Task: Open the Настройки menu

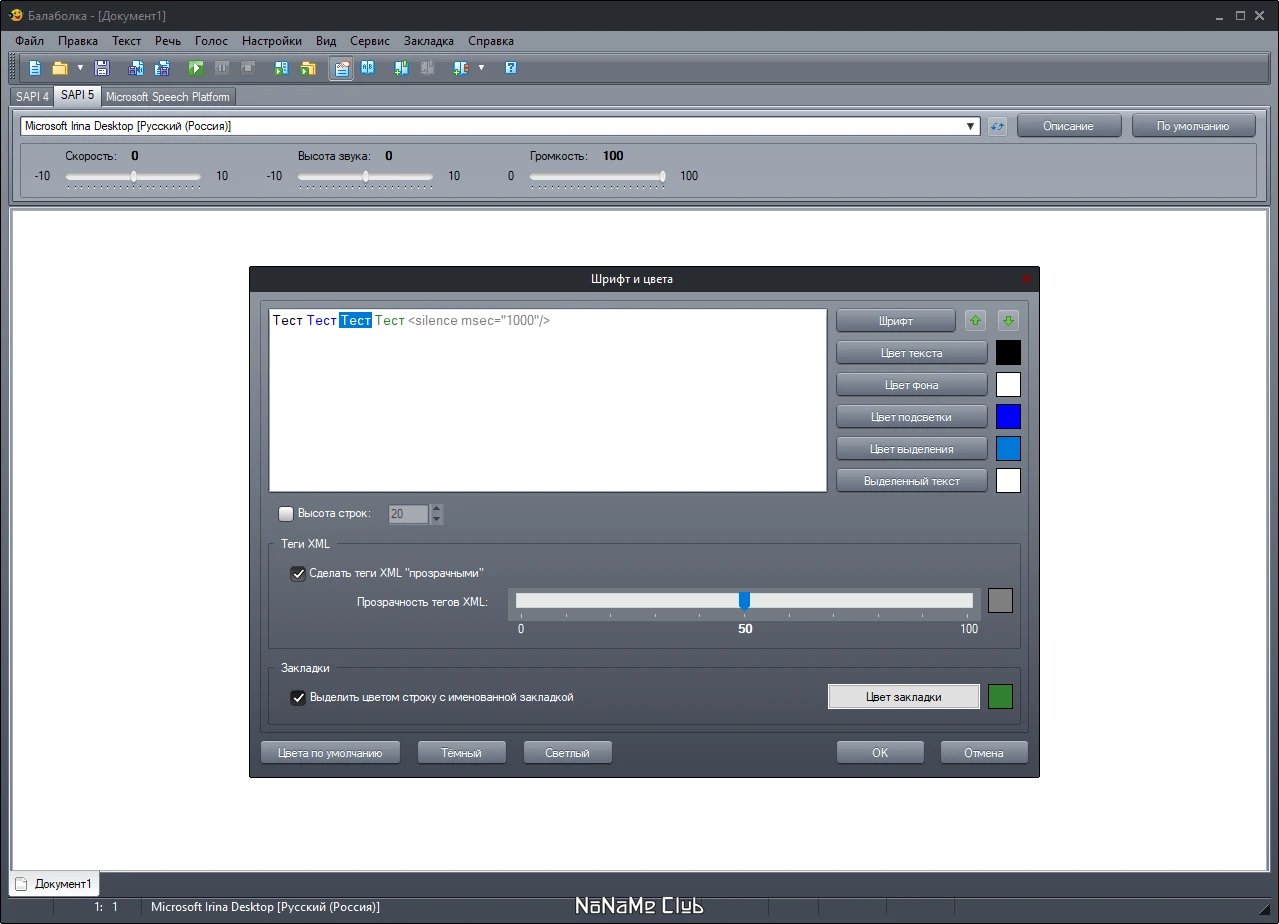Action: click(x=271, y=41)
